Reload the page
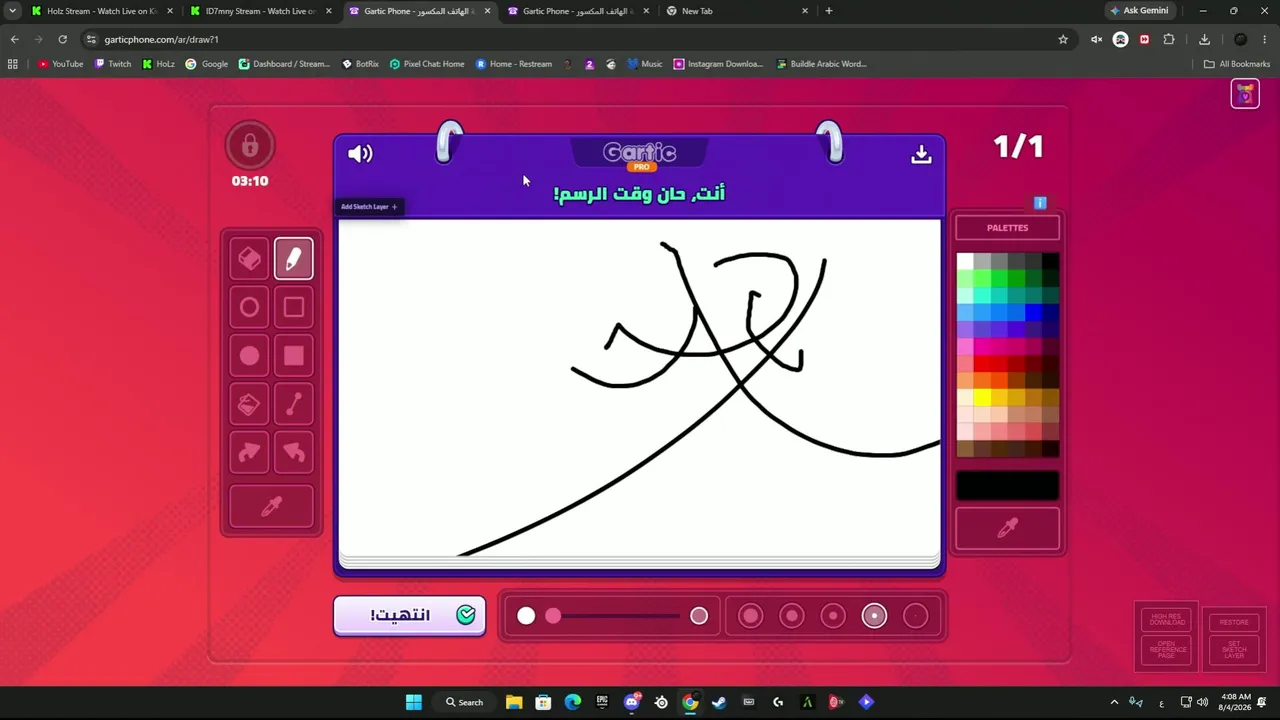The image size is (1280, 720). (62, 39)
